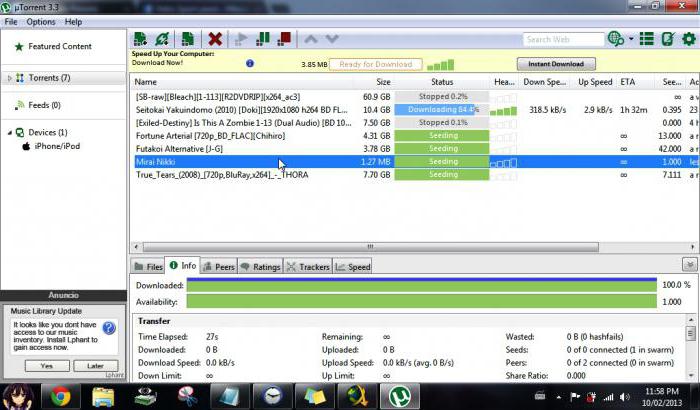700x410 pixels.
Task: Expand the Torrents (7) tree node
Action: coord(9,78)
